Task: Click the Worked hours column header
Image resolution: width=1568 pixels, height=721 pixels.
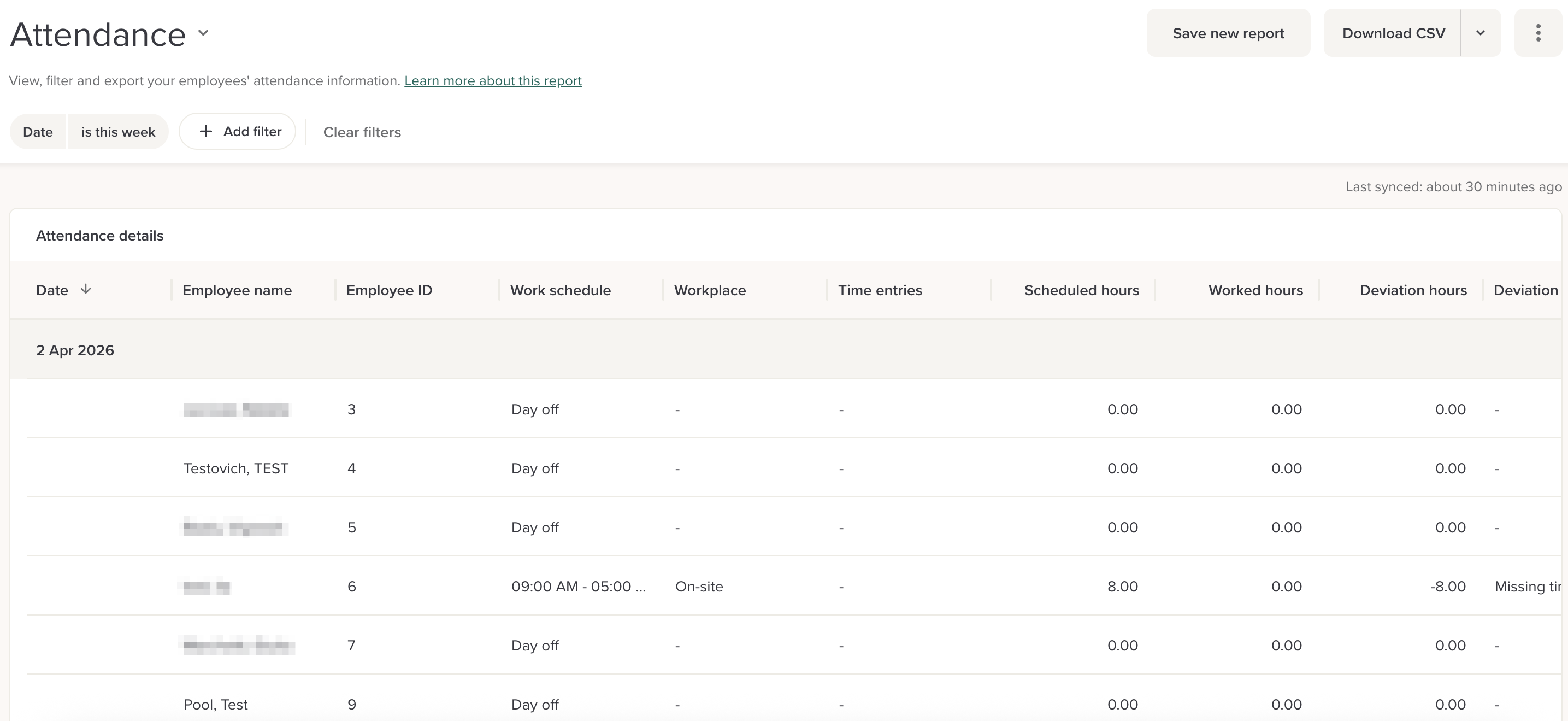Action: tap(1255, 290)
